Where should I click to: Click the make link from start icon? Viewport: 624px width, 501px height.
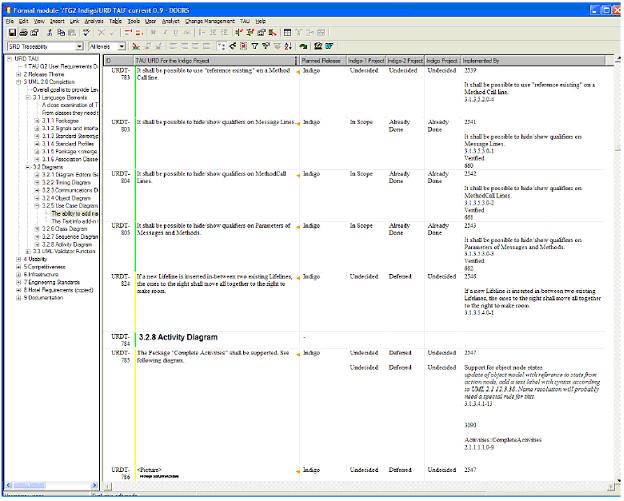pyautogui.click(x=250, y=33)
